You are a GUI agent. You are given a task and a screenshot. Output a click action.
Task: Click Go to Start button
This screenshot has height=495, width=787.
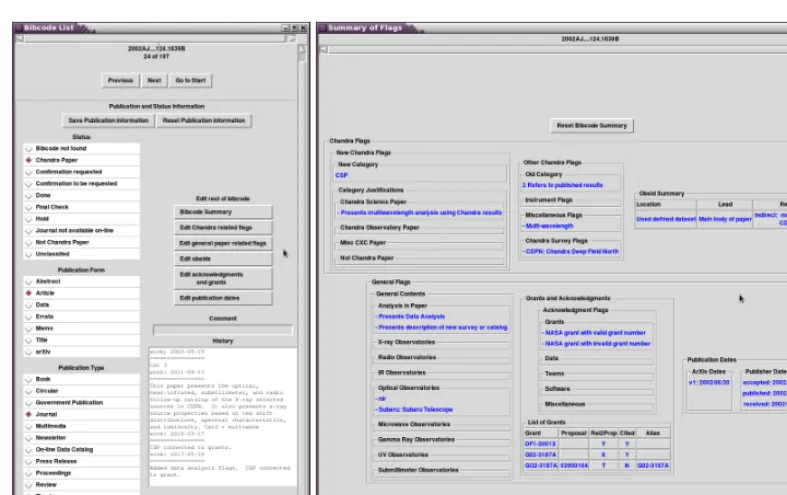(x=191, y=80)
